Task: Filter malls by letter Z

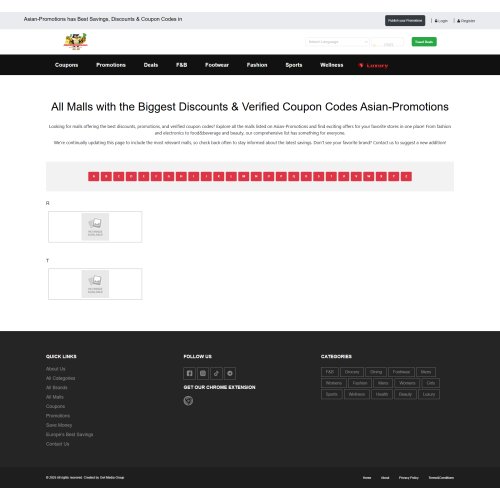Action: point(406,176)
